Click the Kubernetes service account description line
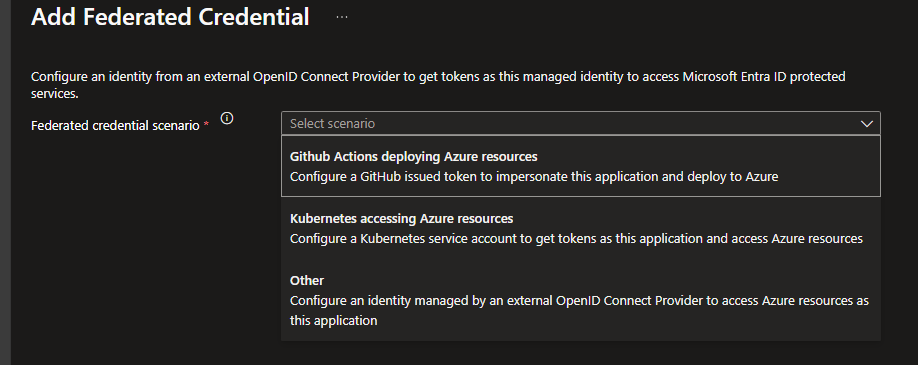The width and height of the screenshot is (918, 365). coord(576,238)
